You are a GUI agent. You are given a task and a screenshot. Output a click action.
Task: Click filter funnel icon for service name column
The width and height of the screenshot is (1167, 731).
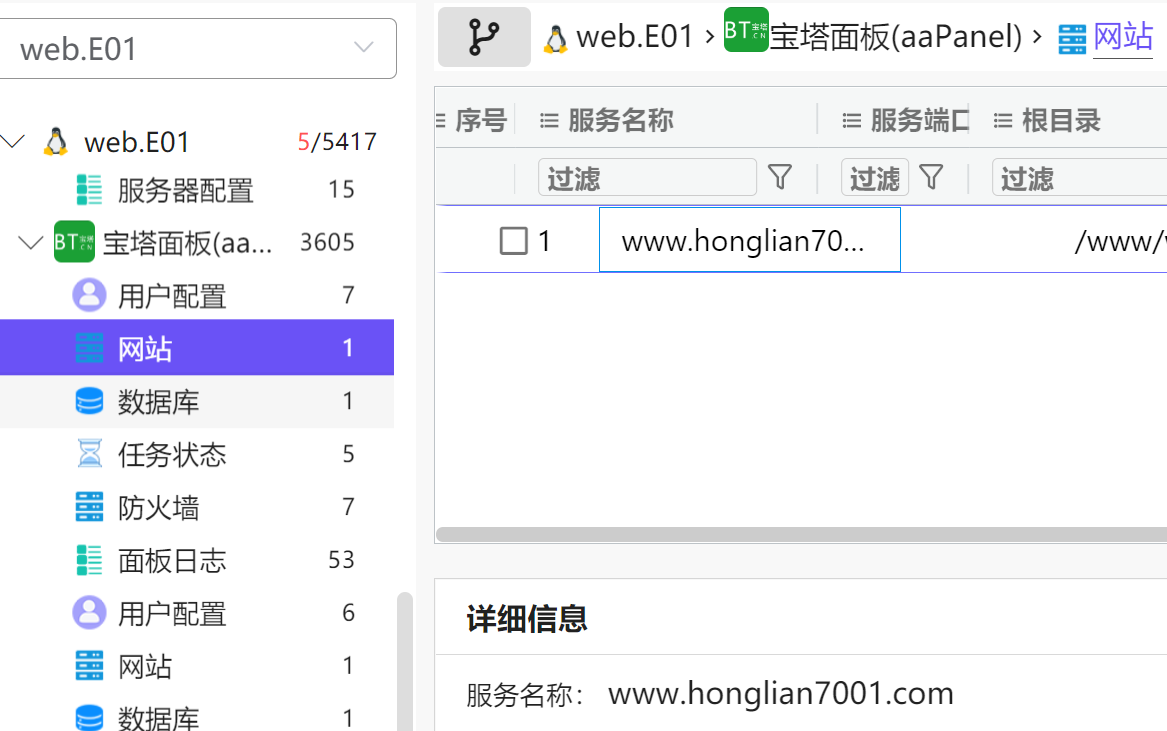[780, 178]
